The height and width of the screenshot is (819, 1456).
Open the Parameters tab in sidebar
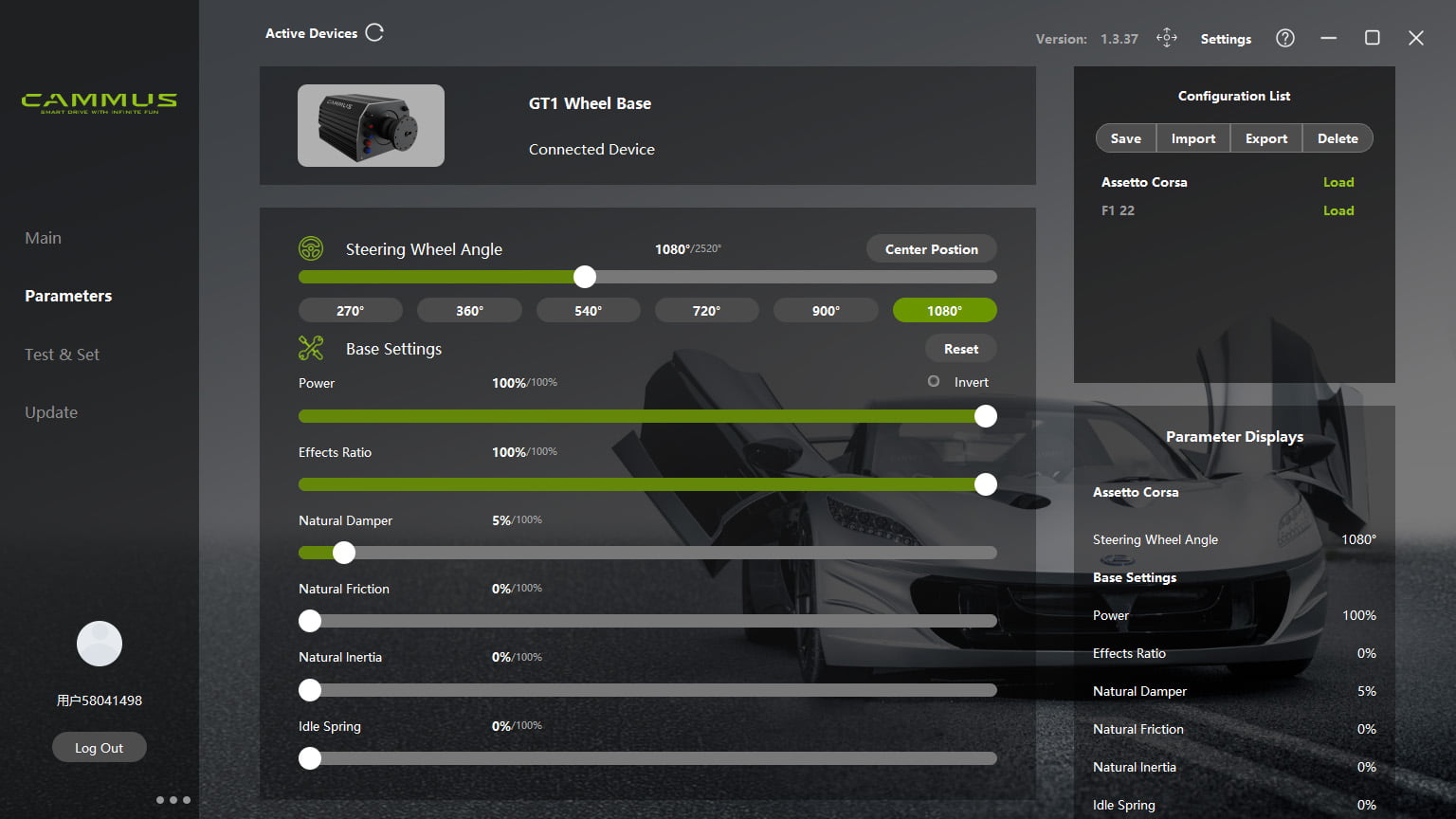point(68,296)
